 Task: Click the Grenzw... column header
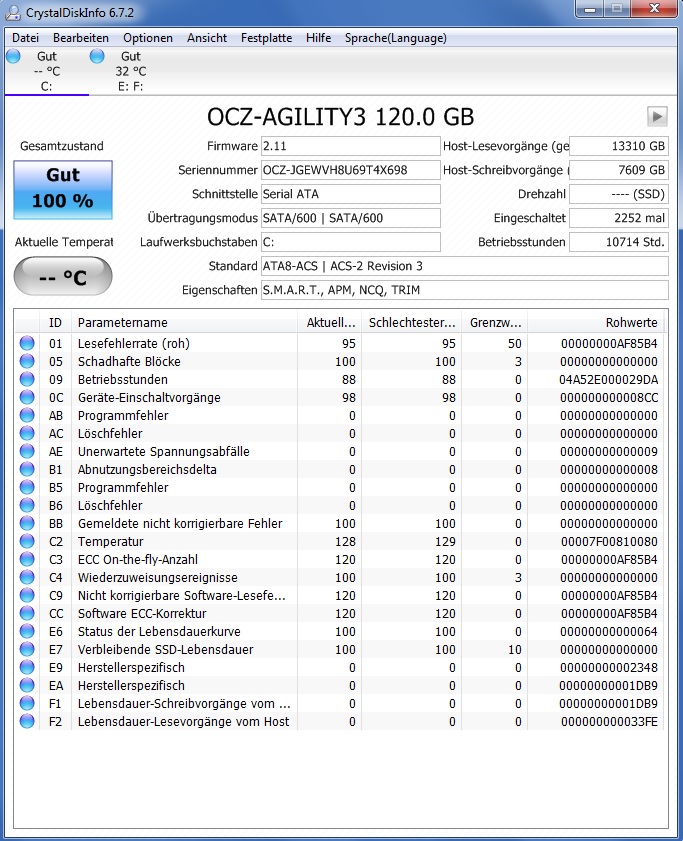[x=495, y=322]
